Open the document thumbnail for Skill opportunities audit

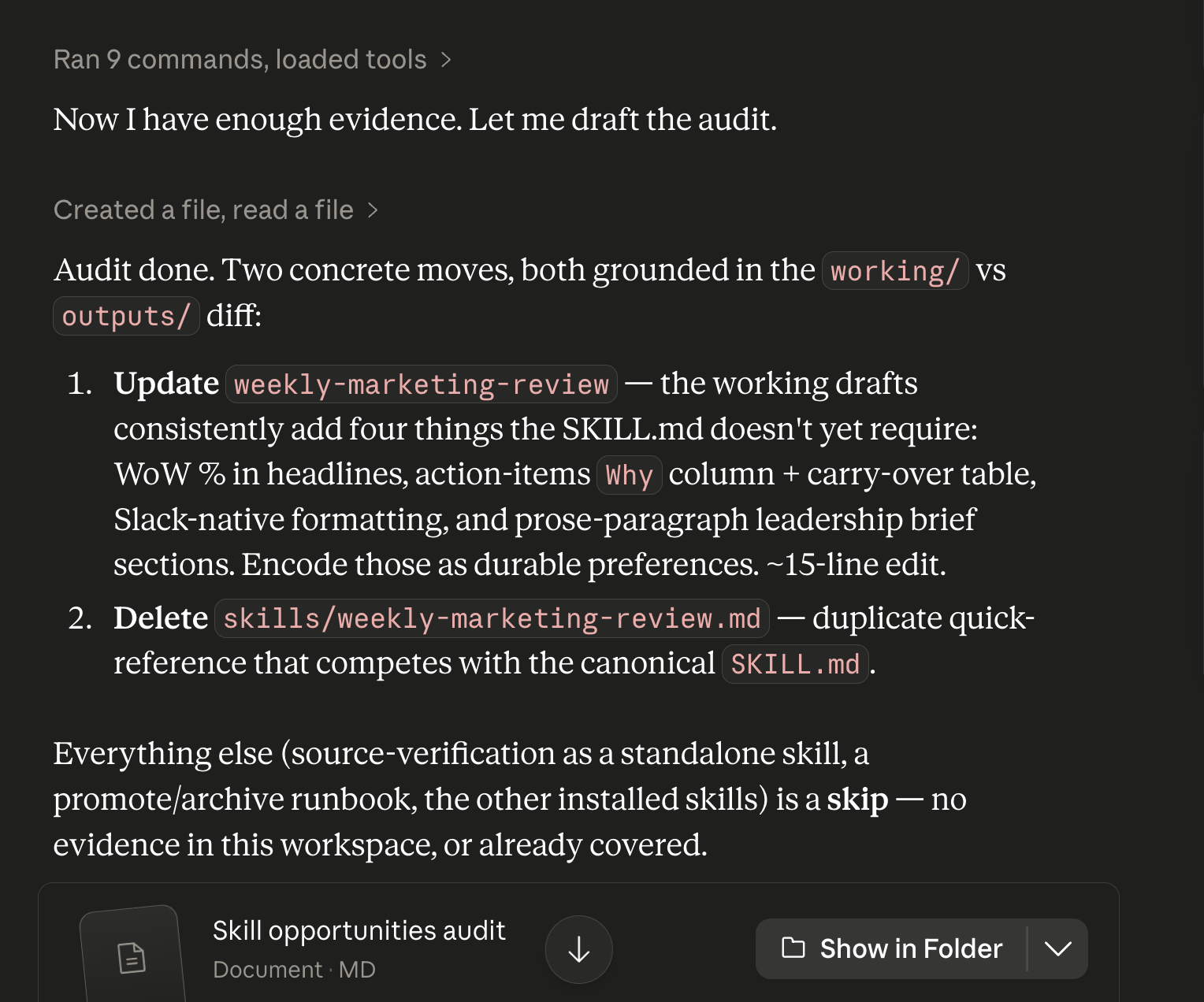tap(132, 955)
